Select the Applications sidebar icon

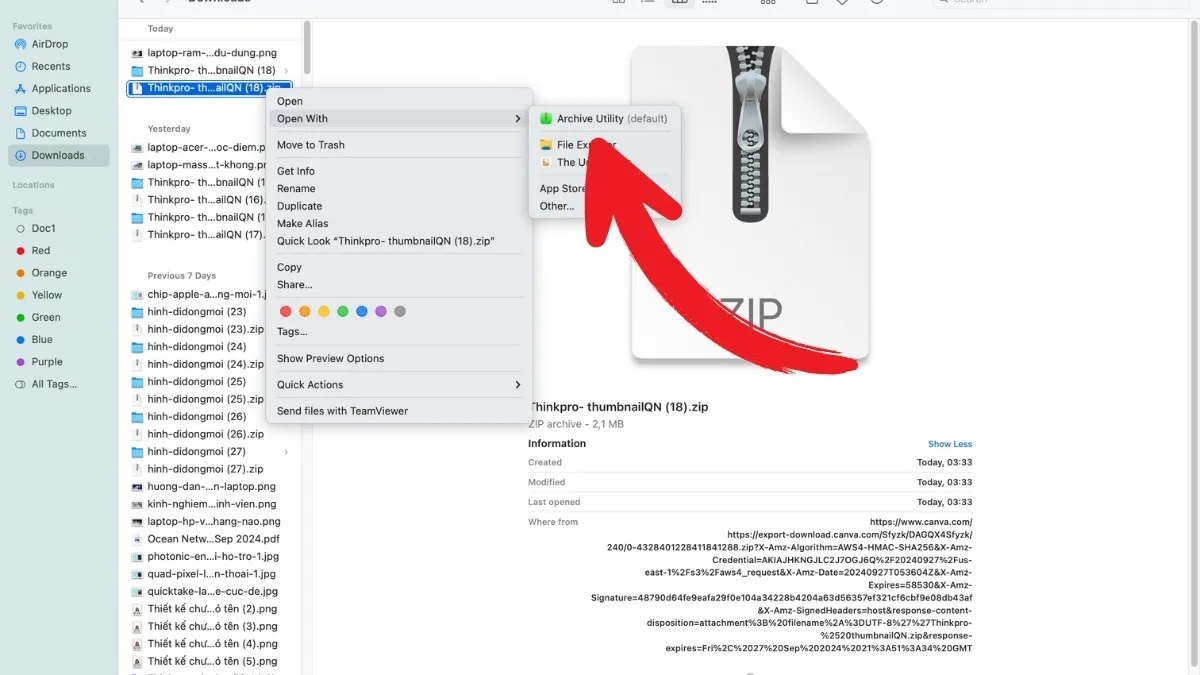point(20,89)
